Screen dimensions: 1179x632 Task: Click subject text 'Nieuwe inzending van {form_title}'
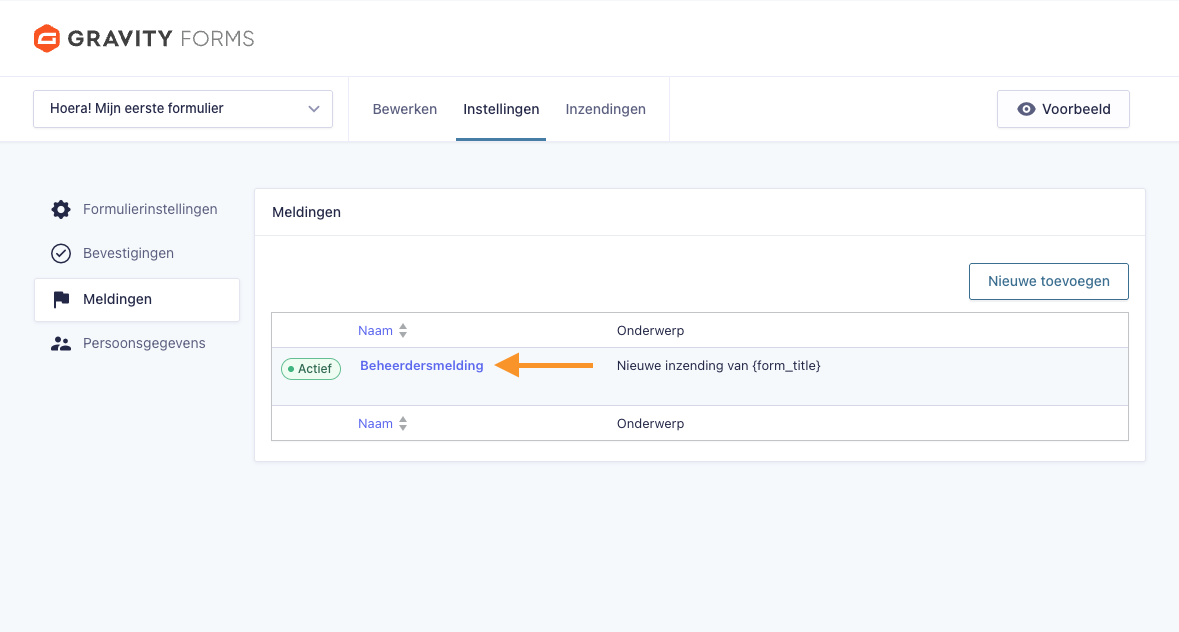pyautogui.click(x=718, y=366)
